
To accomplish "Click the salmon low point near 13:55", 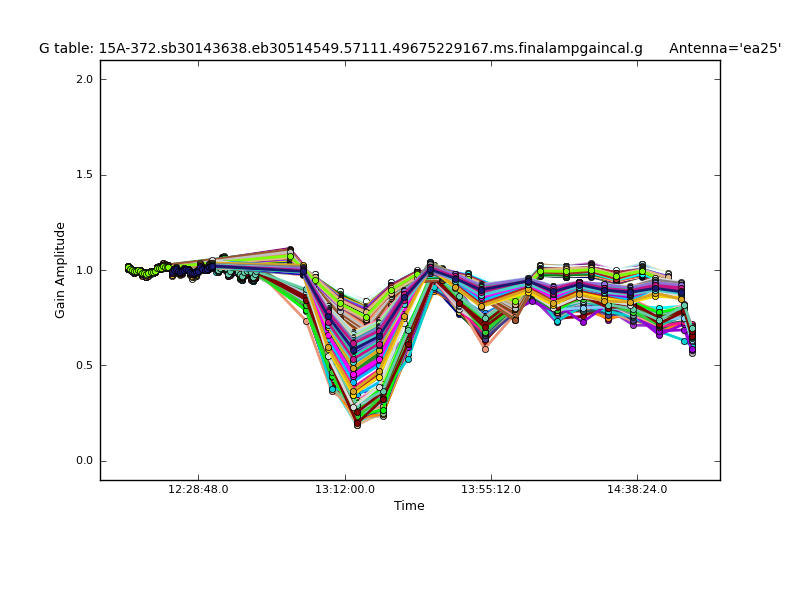I will [x=485, y=349].
